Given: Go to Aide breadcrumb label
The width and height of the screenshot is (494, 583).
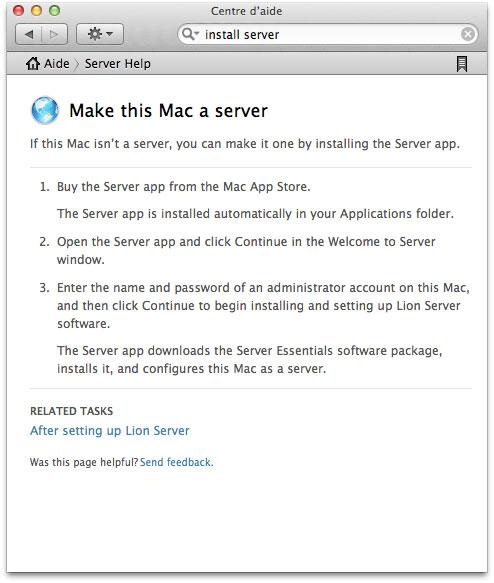Looking at the screenshot, I should (x=56, y=64).
